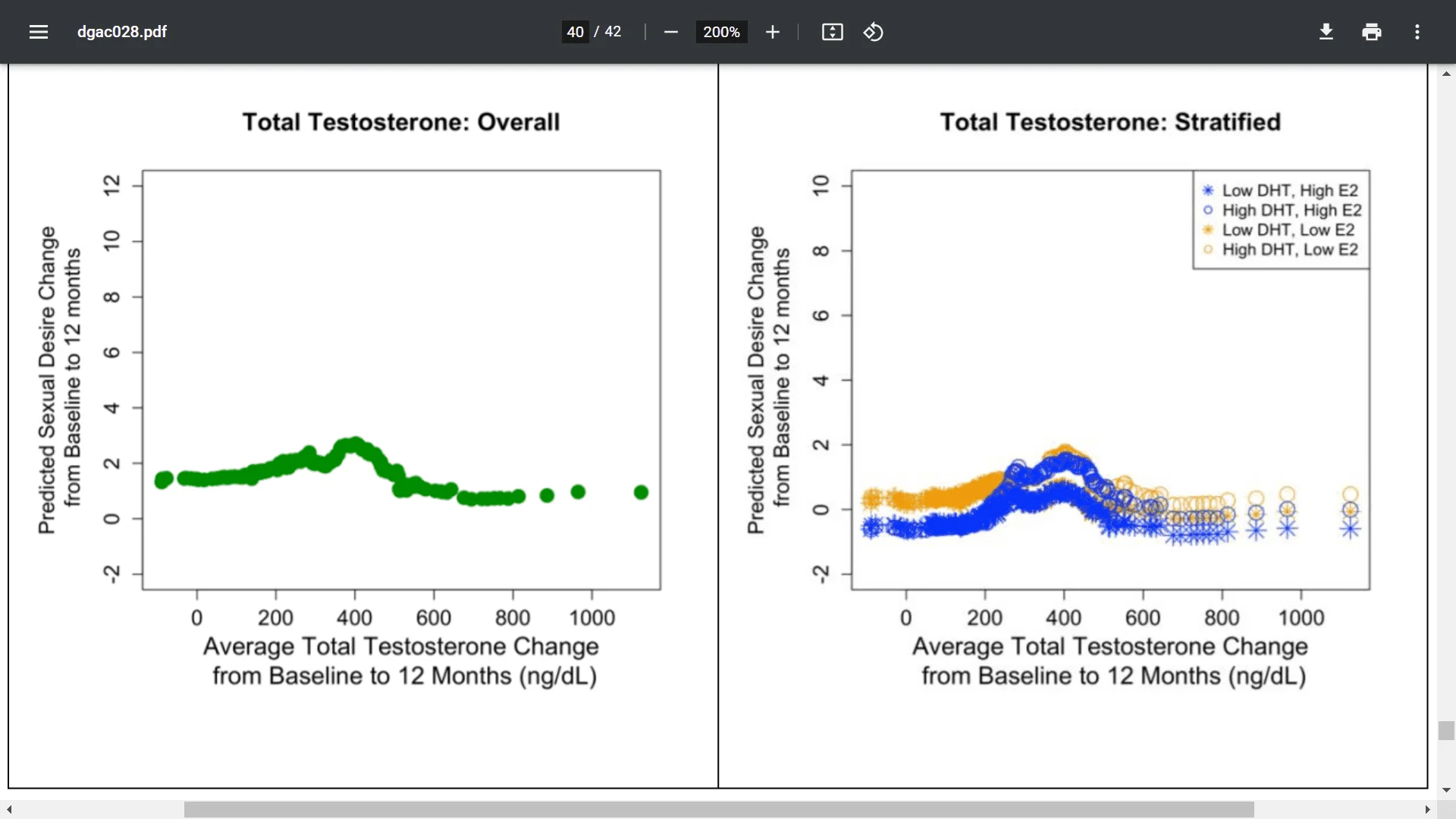Click the scroll up arrow

(x=1446, y=74)
